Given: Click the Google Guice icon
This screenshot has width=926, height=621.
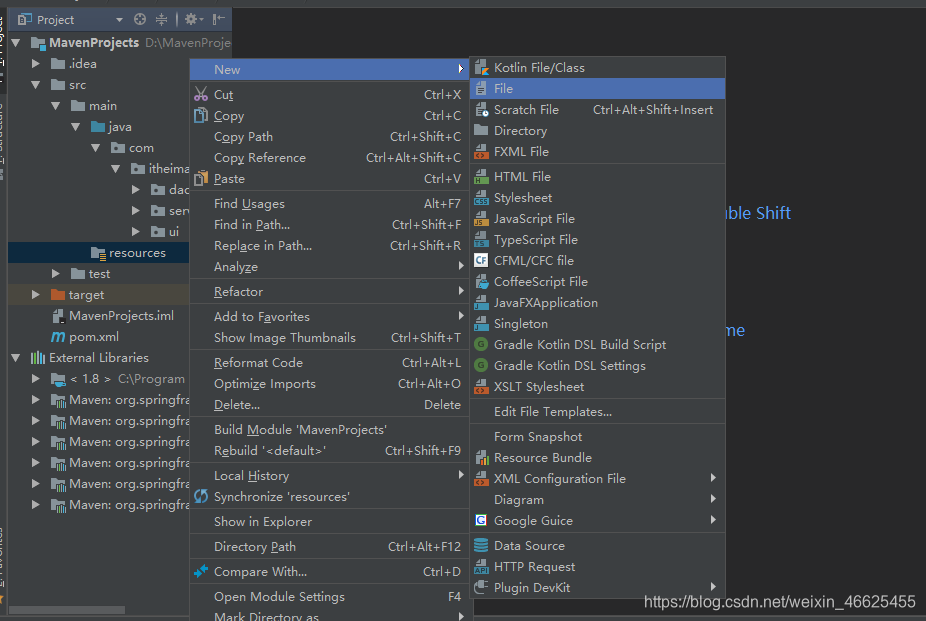Looking at the screenshot, I should coord(481,521).
